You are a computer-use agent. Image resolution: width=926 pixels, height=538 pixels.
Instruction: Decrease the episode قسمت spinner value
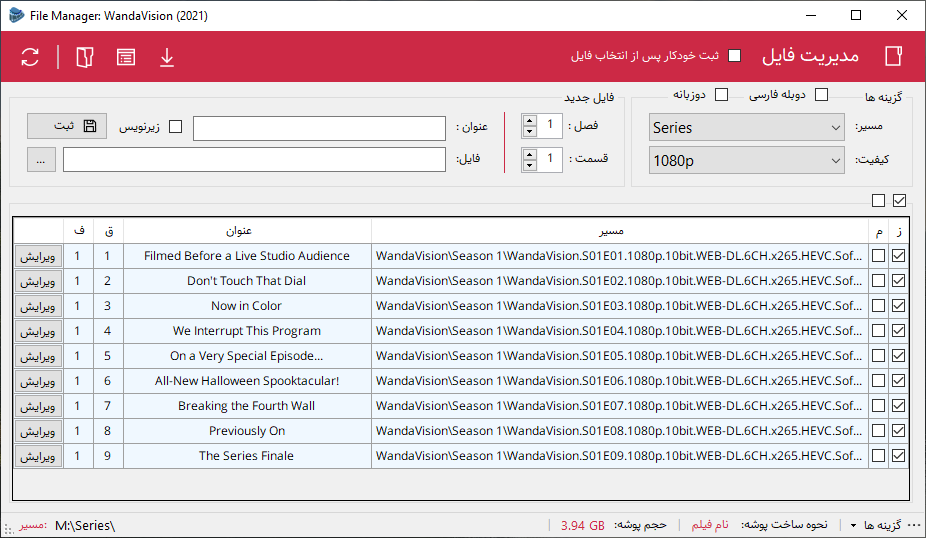click(530, 165)
